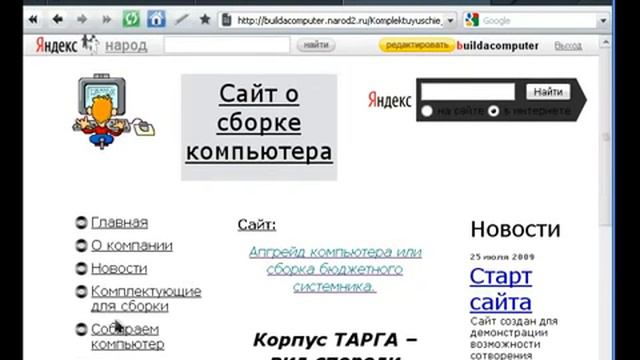Click the pencil edit icon in toolbar
The width and height of the screenshot is (640, 360).
click(x=182, y=19)
